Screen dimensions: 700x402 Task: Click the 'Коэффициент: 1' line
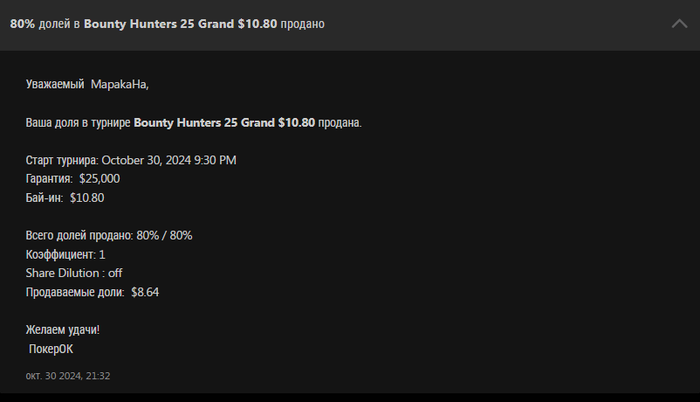(x=65, y=255)
